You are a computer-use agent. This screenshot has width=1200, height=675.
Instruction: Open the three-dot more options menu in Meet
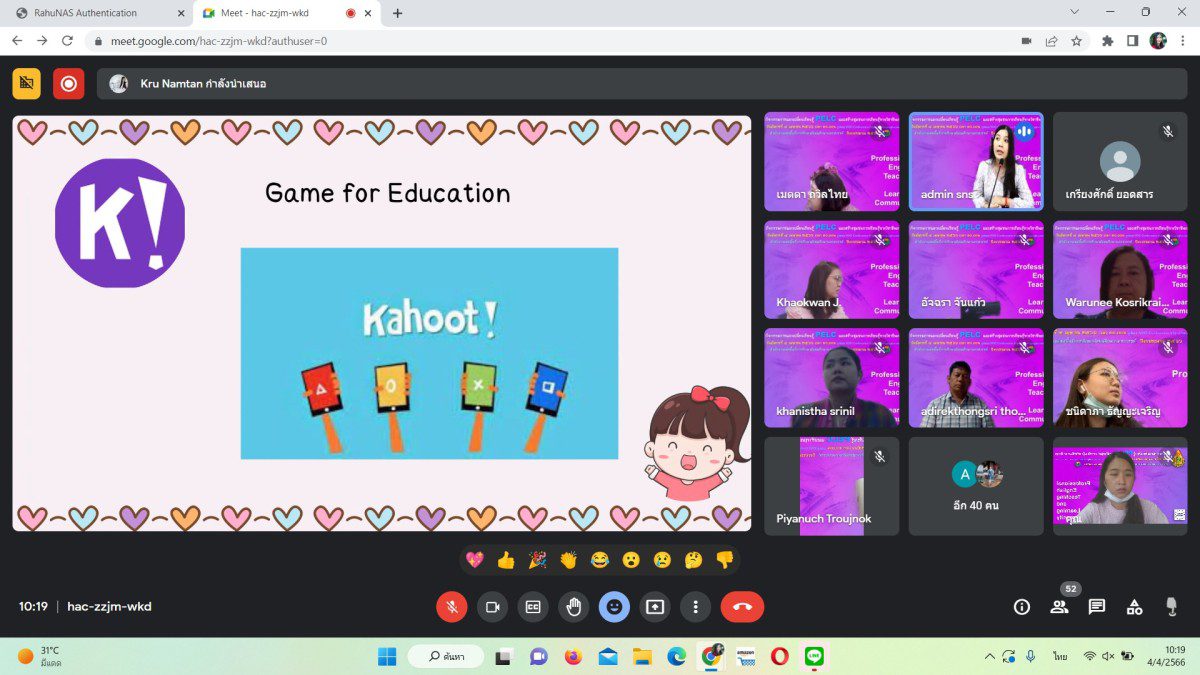tap(695, 606)
